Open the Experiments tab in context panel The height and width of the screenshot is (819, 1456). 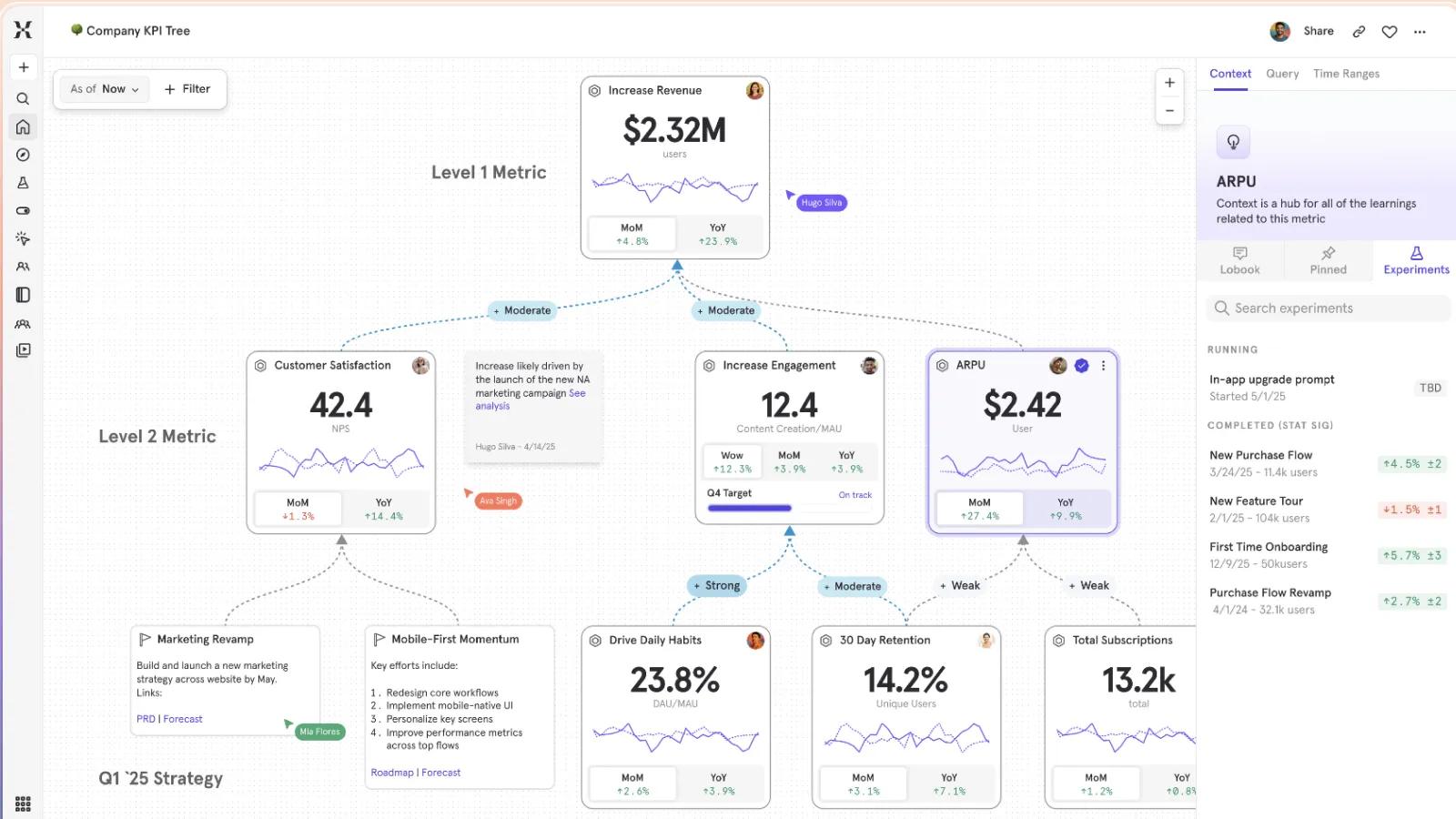(1416, 260)
